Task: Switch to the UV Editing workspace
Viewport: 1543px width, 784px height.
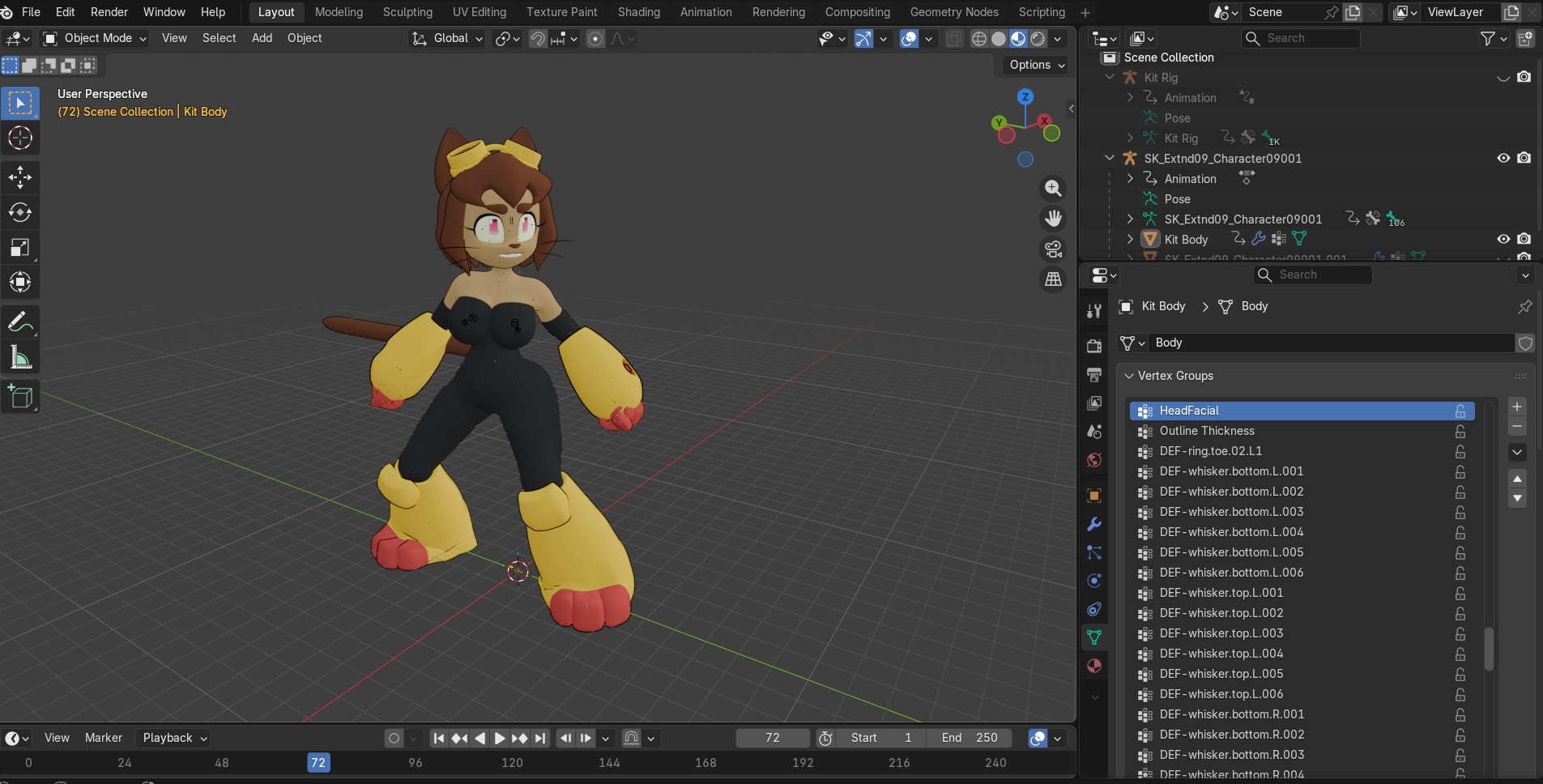Action: click(480, 12)
